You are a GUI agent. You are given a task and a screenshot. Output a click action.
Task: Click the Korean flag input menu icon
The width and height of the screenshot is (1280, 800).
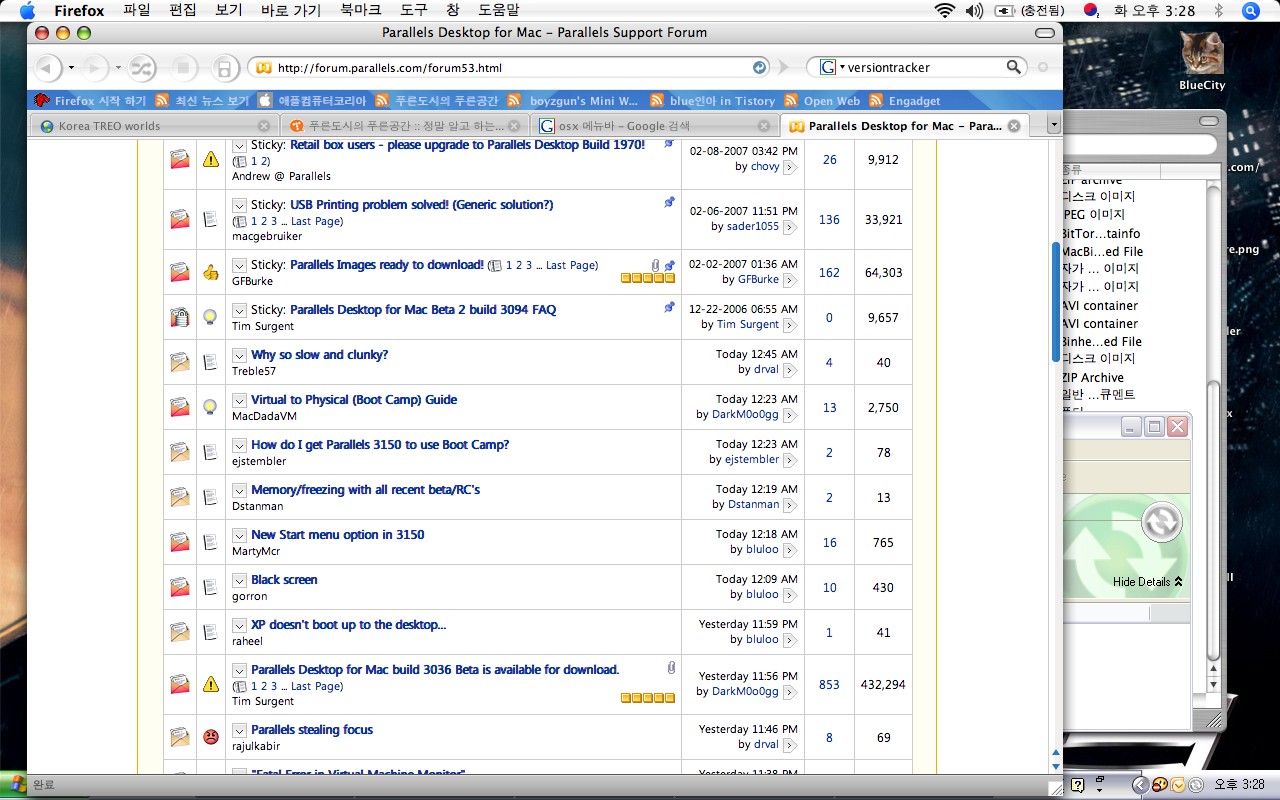pos(1091,11)
